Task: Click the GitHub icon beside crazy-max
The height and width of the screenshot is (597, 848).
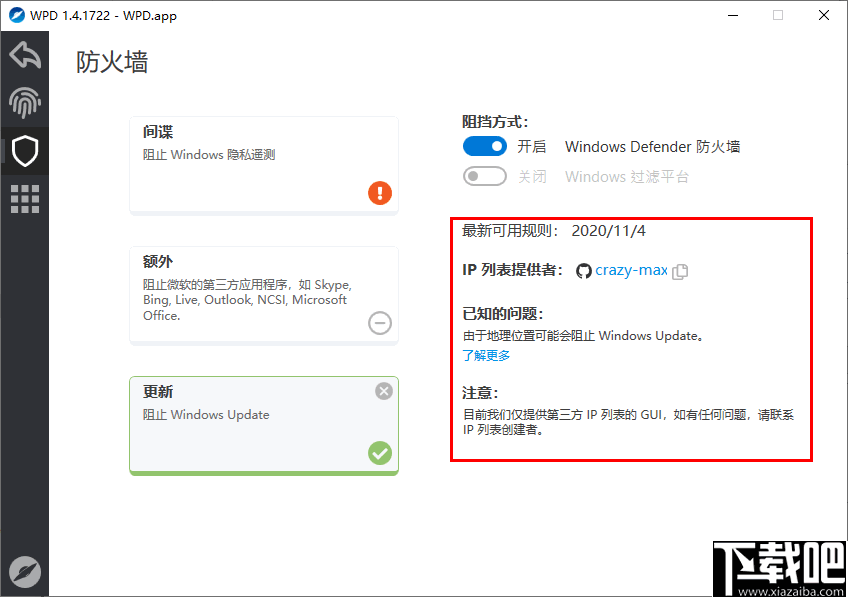Action: tap(583, 270)
